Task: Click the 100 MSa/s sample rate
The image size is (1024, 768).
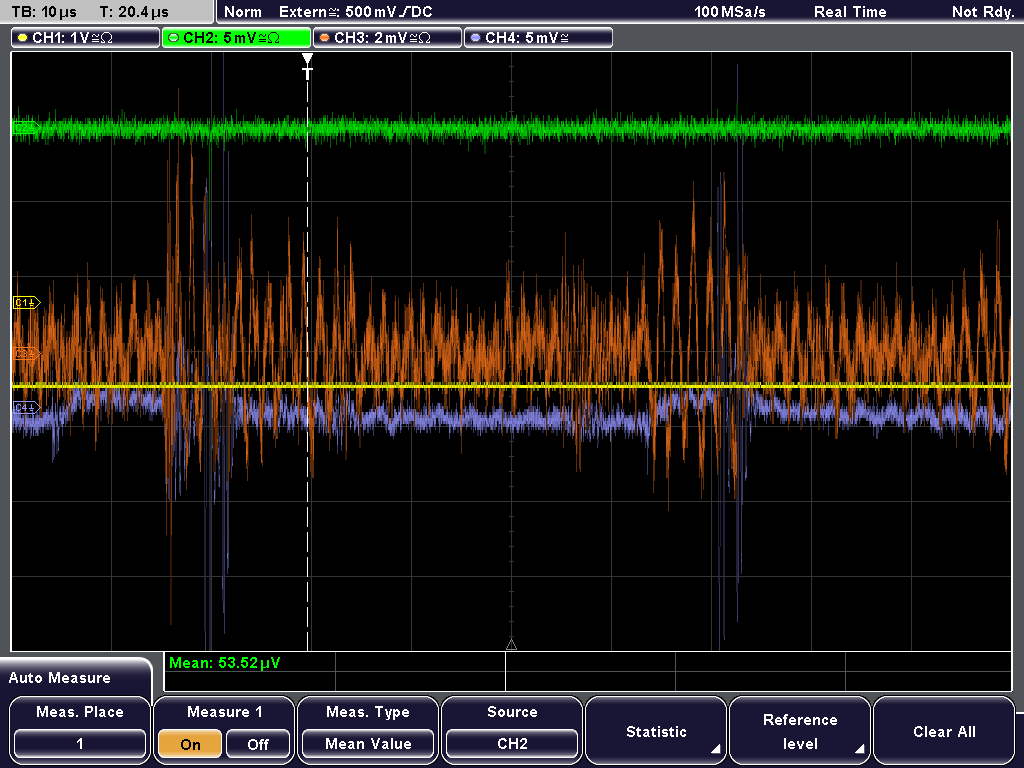Action: (x=729, y=12)
